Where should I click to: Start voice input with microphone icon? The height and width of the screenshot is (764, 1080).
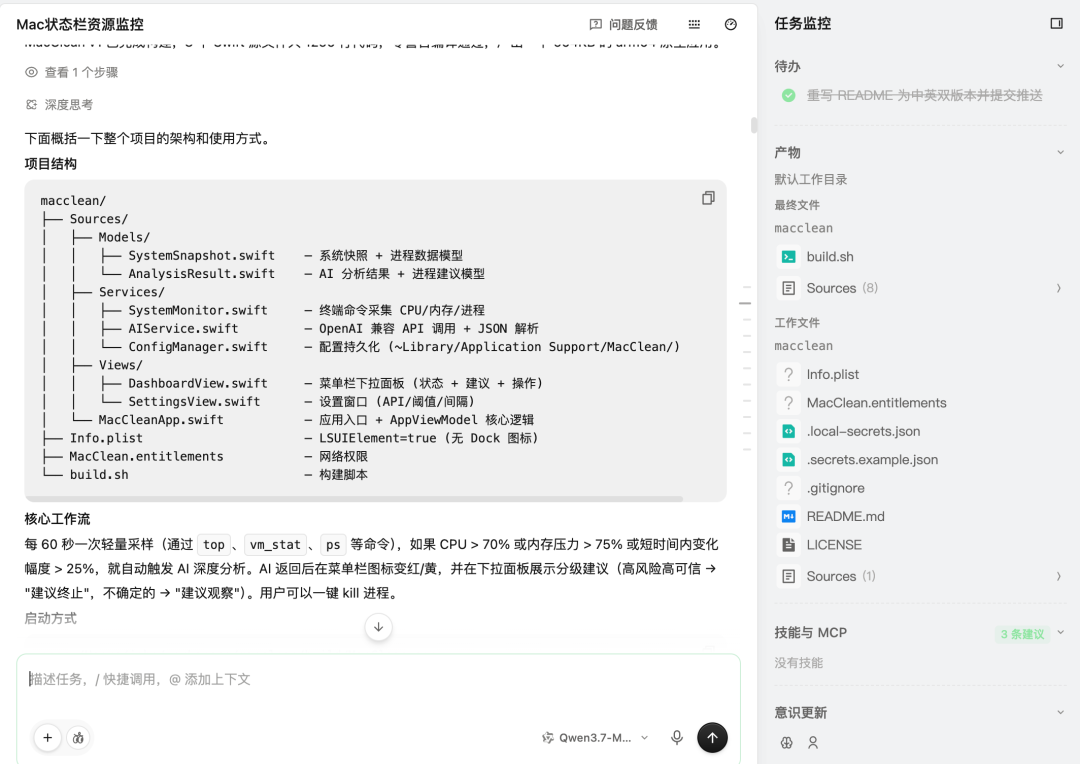[x=677, y=738]
